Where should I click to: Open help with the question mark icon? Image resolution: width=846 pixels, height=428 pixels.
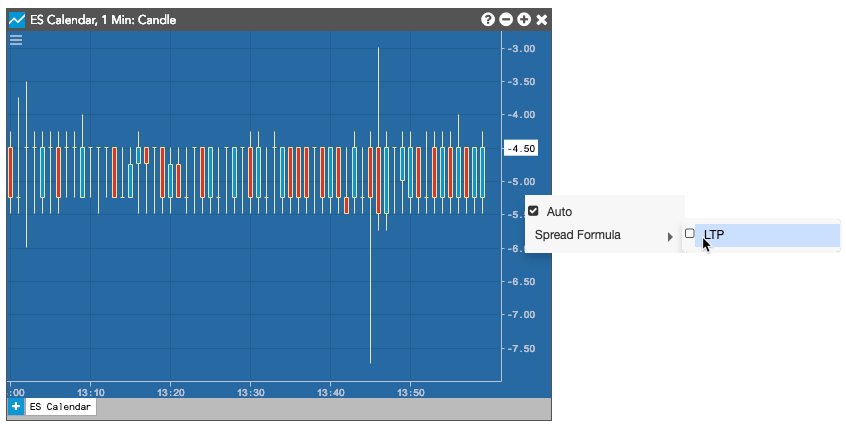488,20
